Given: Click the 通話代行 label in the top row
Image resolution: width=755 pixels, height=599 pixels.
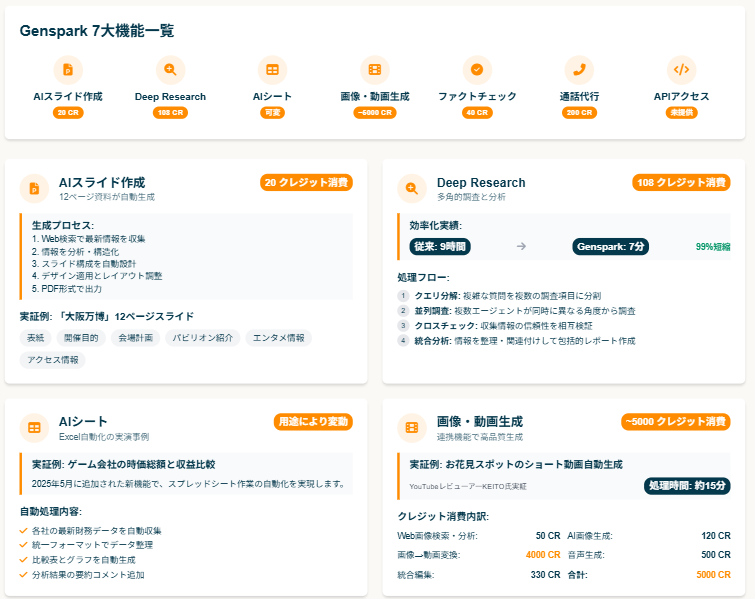Looking at the screenshot, I should pyautogui.click(x=579, y=97).
